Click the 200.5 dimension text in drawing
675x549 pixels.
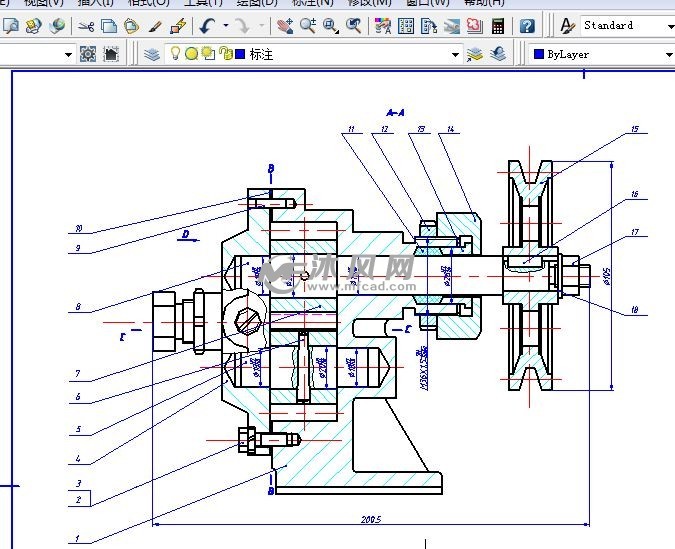pos(371,519)
